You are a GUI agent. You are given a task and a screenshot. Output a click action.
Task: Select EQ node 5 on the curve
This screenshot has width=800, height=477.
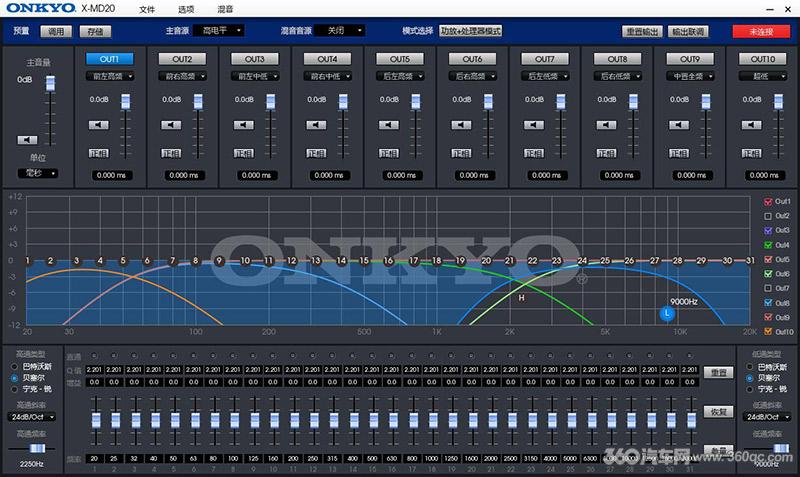click(123, 261)
